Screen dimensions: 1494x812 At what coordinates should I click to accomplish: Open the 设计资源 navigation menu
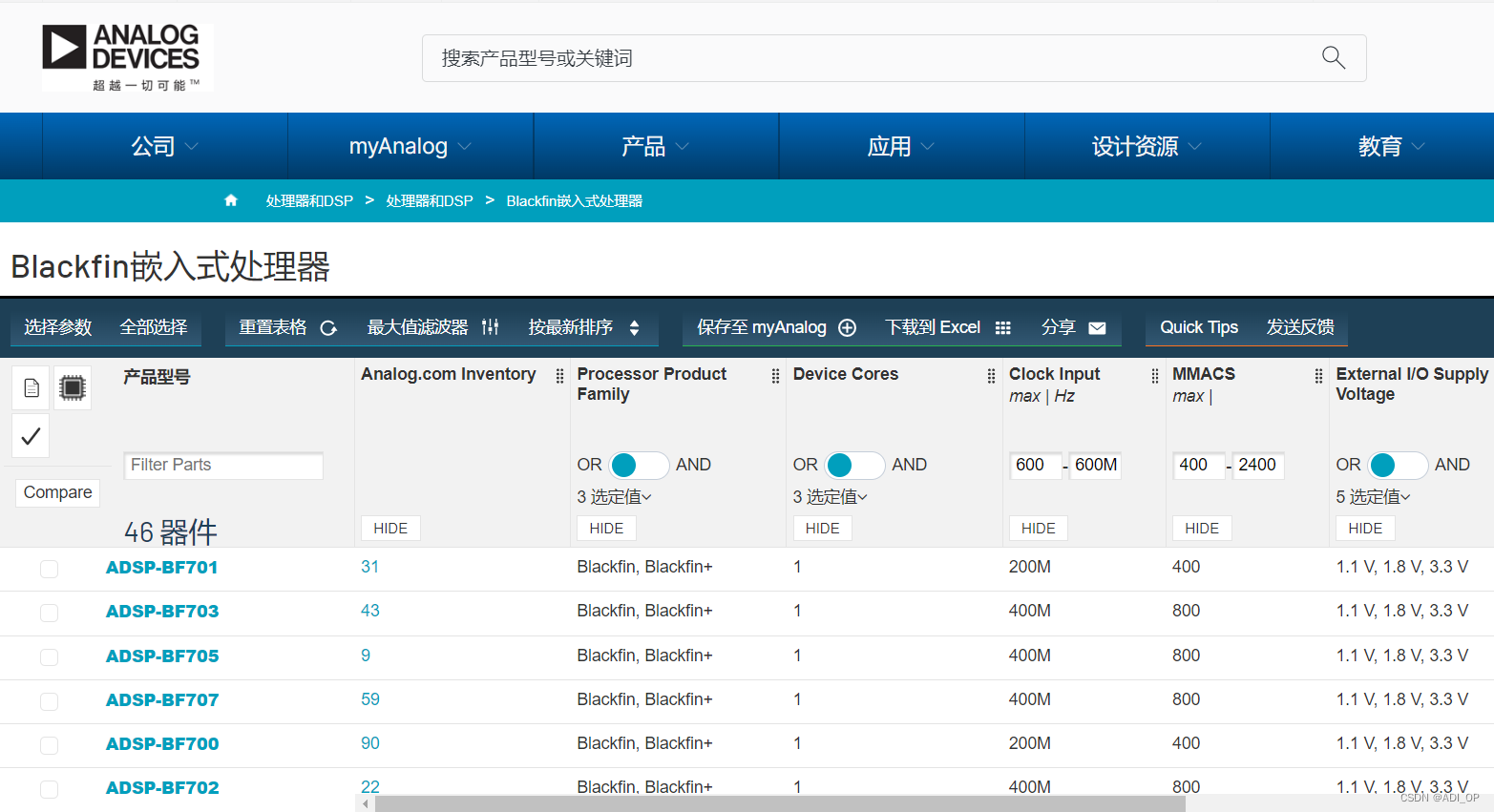1147,146
